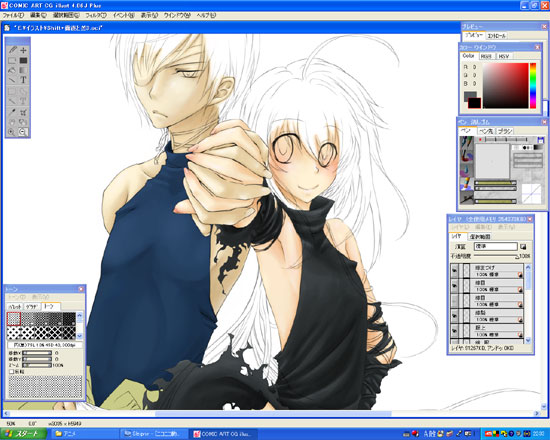Click the icon next to the blend mode box
Screen dimensions: 550x440
click(523, 247)
